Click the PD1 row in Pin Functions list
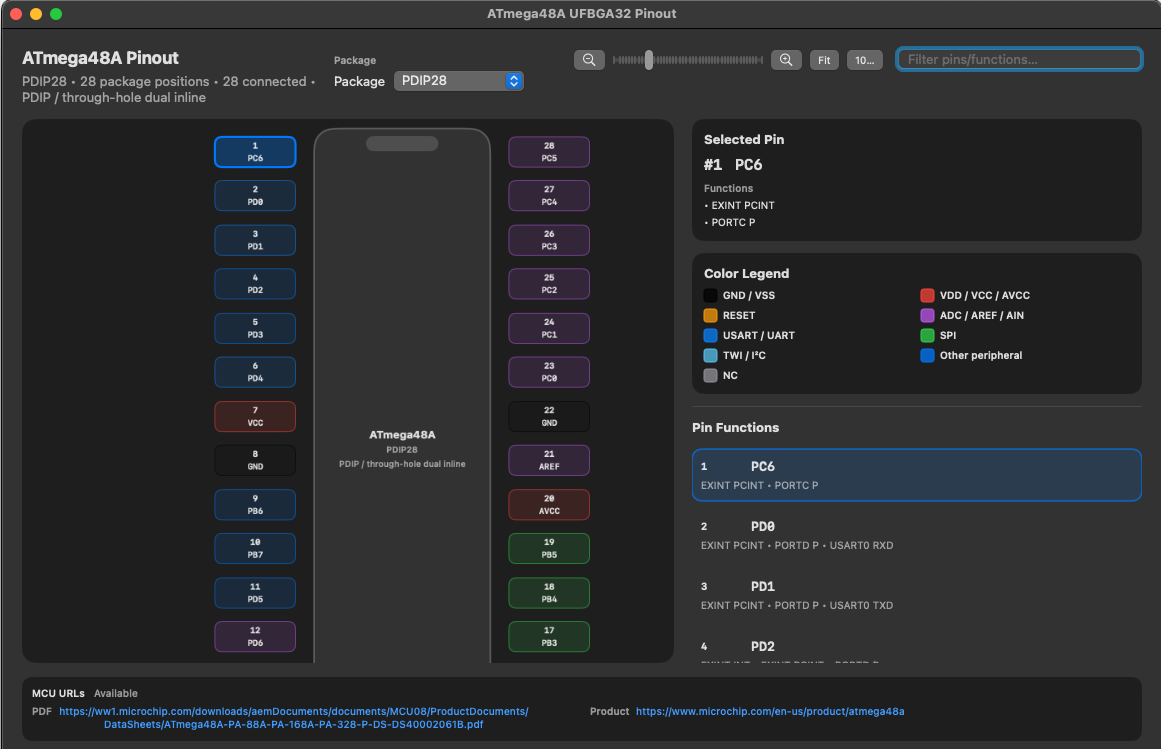Screen dimensions: 1161x749 917,595
